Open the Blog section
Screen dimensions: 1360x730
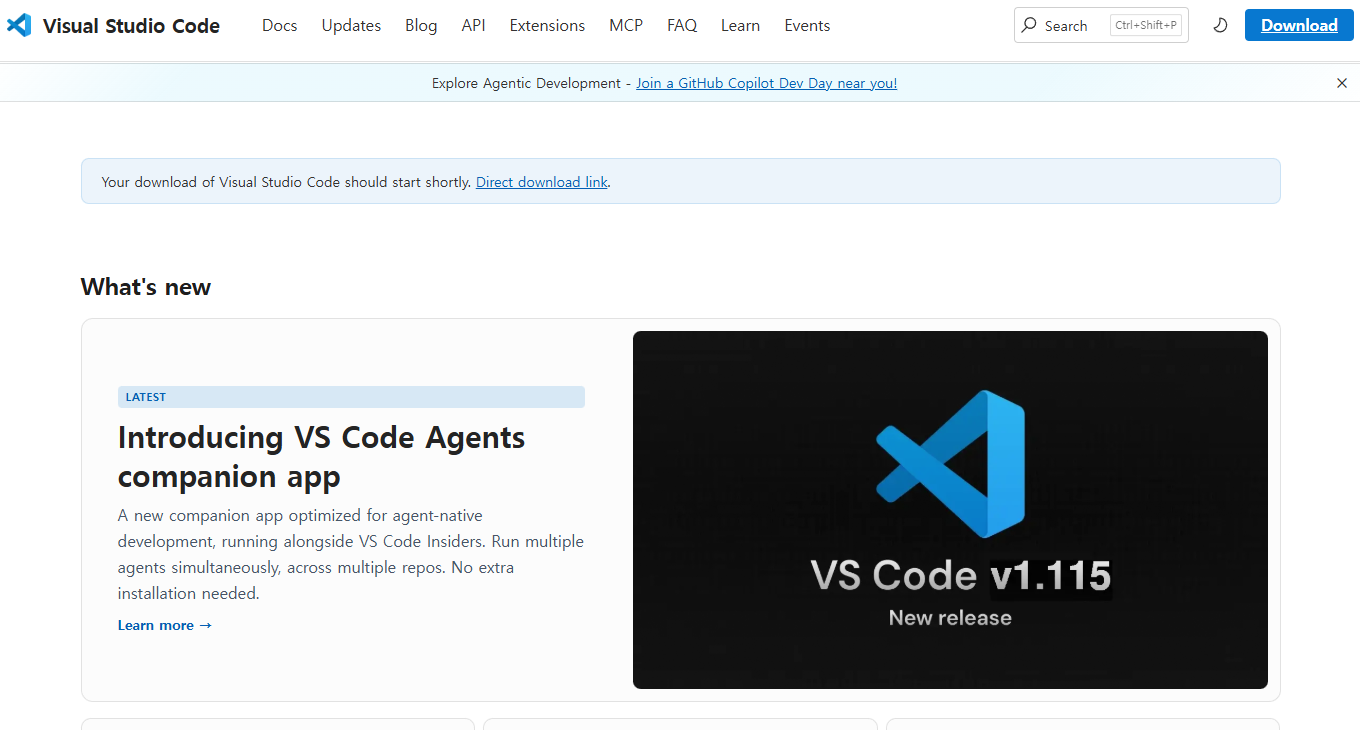421,25
